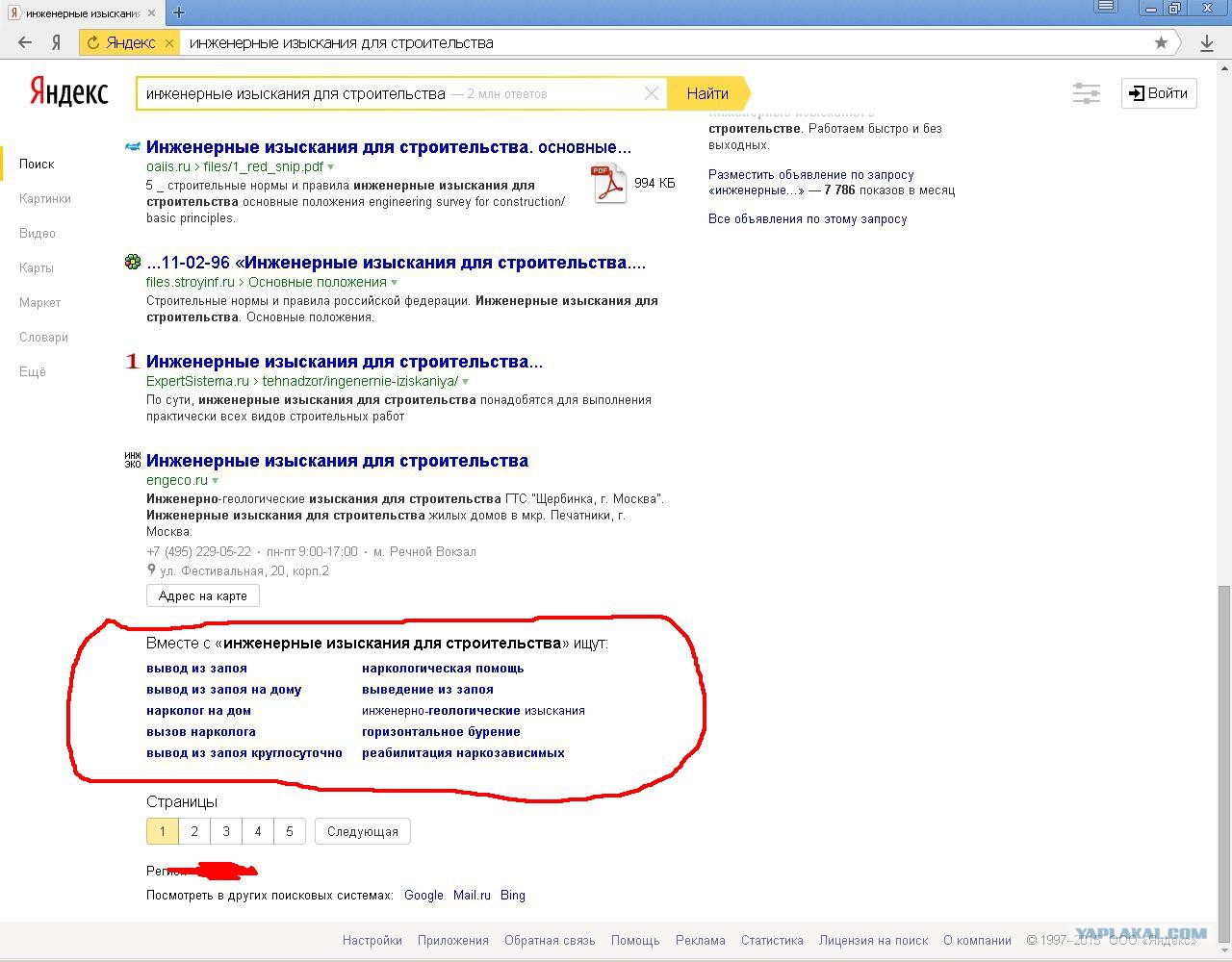Switch to Картинки search
Image resolution: width=1232 pixels, height=962 pixels.
45,198
